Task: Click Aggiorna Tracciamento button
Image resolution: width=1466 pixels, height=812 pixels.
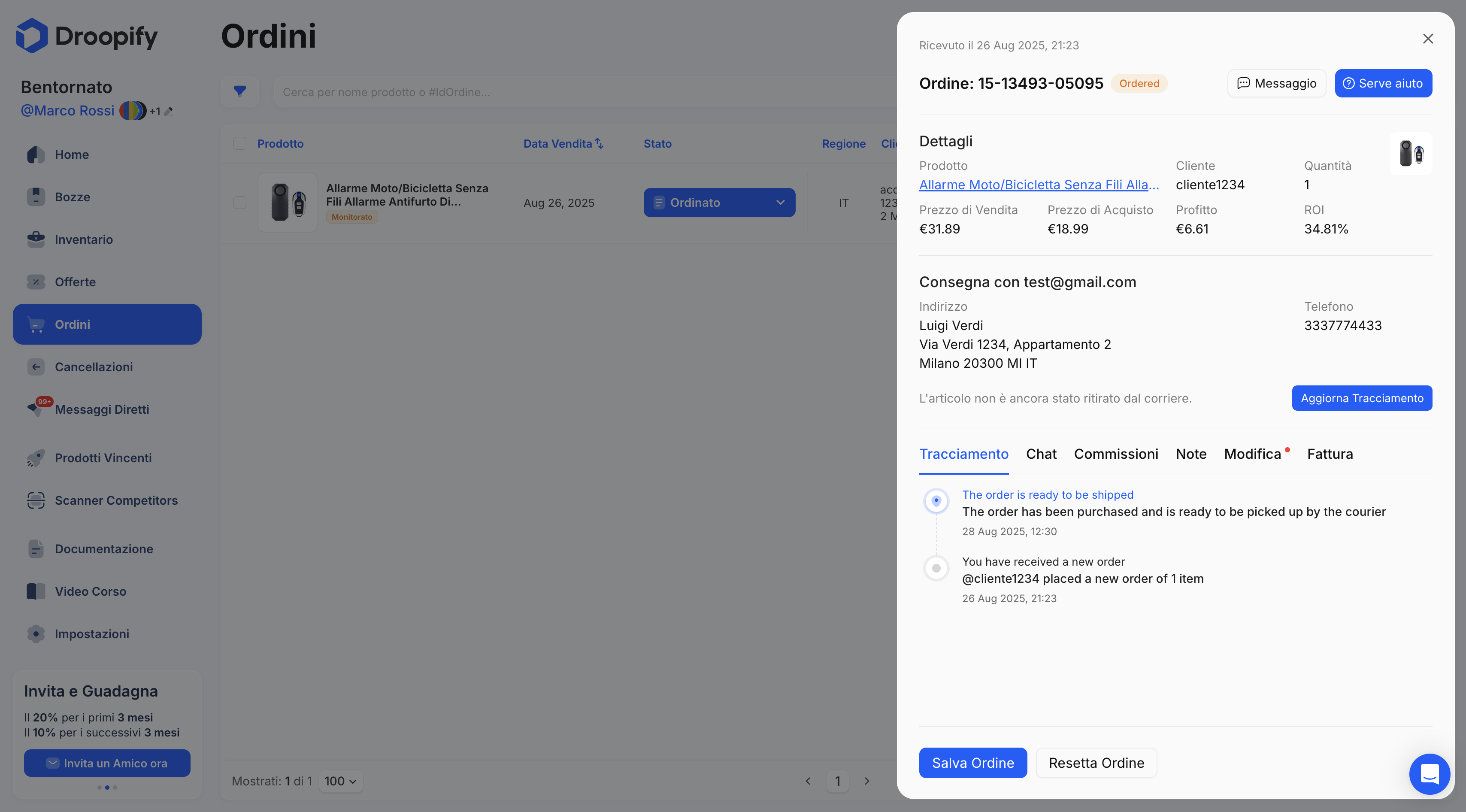Action: tap(1362, 398)
